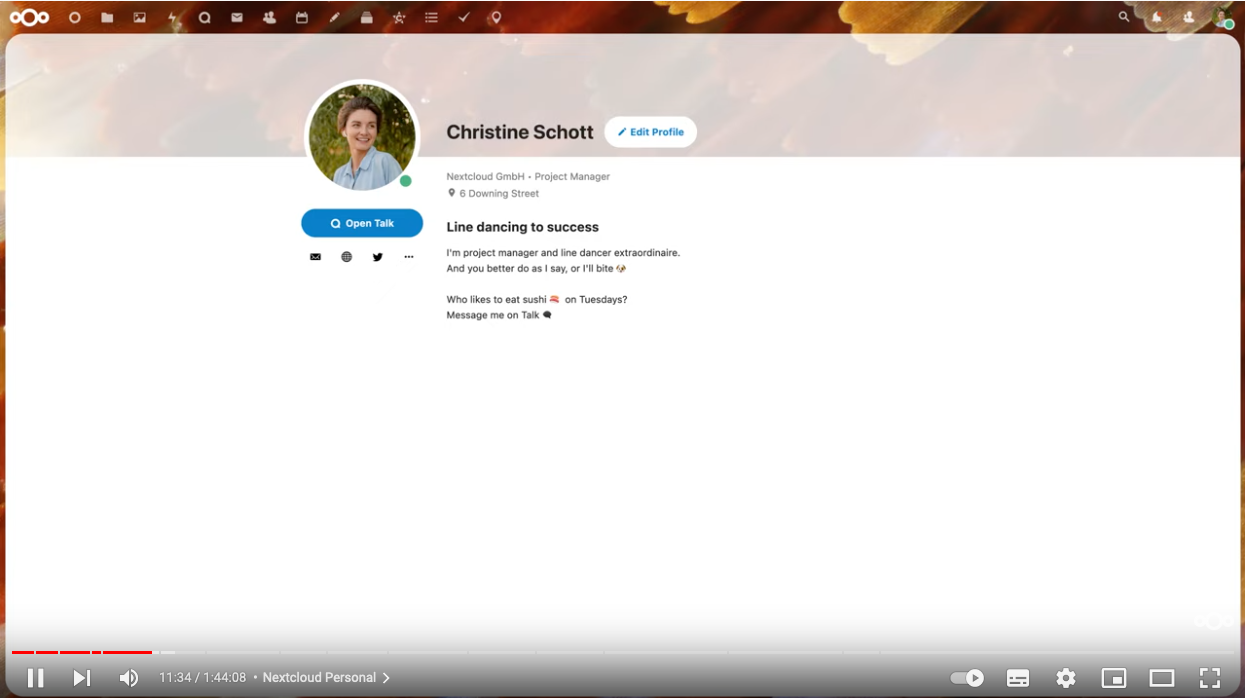This screenshot has width=1245, height=698.
Task: Click Christine Schott's large profile photo
Action: (362, 137)
